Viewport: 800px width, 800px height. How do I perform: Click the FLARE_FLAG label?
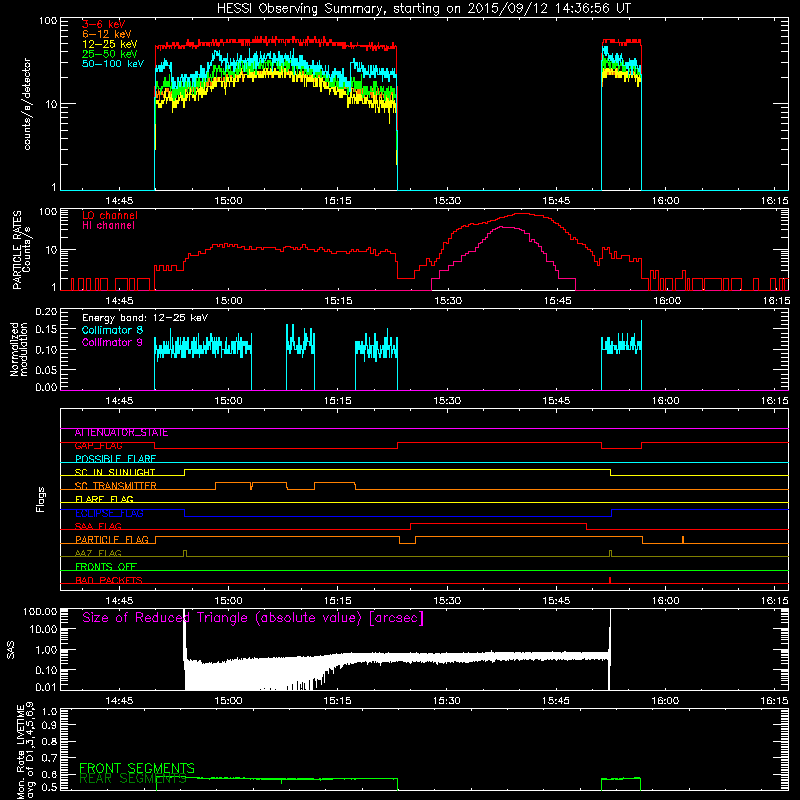click(104, 499)
